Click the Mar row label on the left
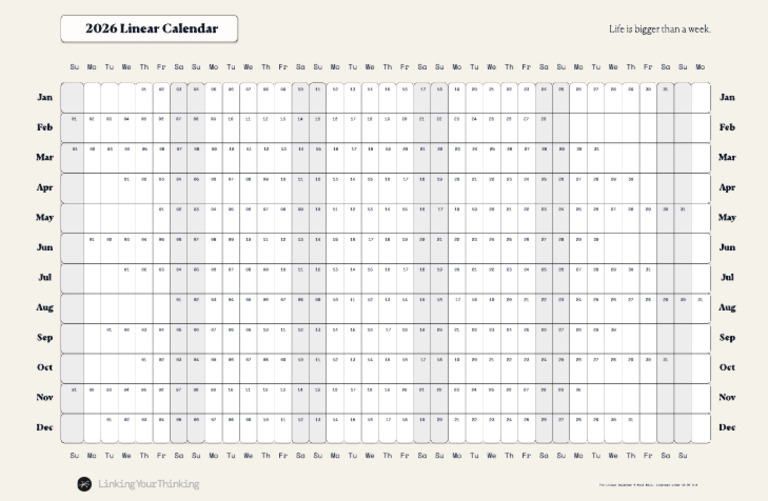The image size is (768, 501). point(45,158)
